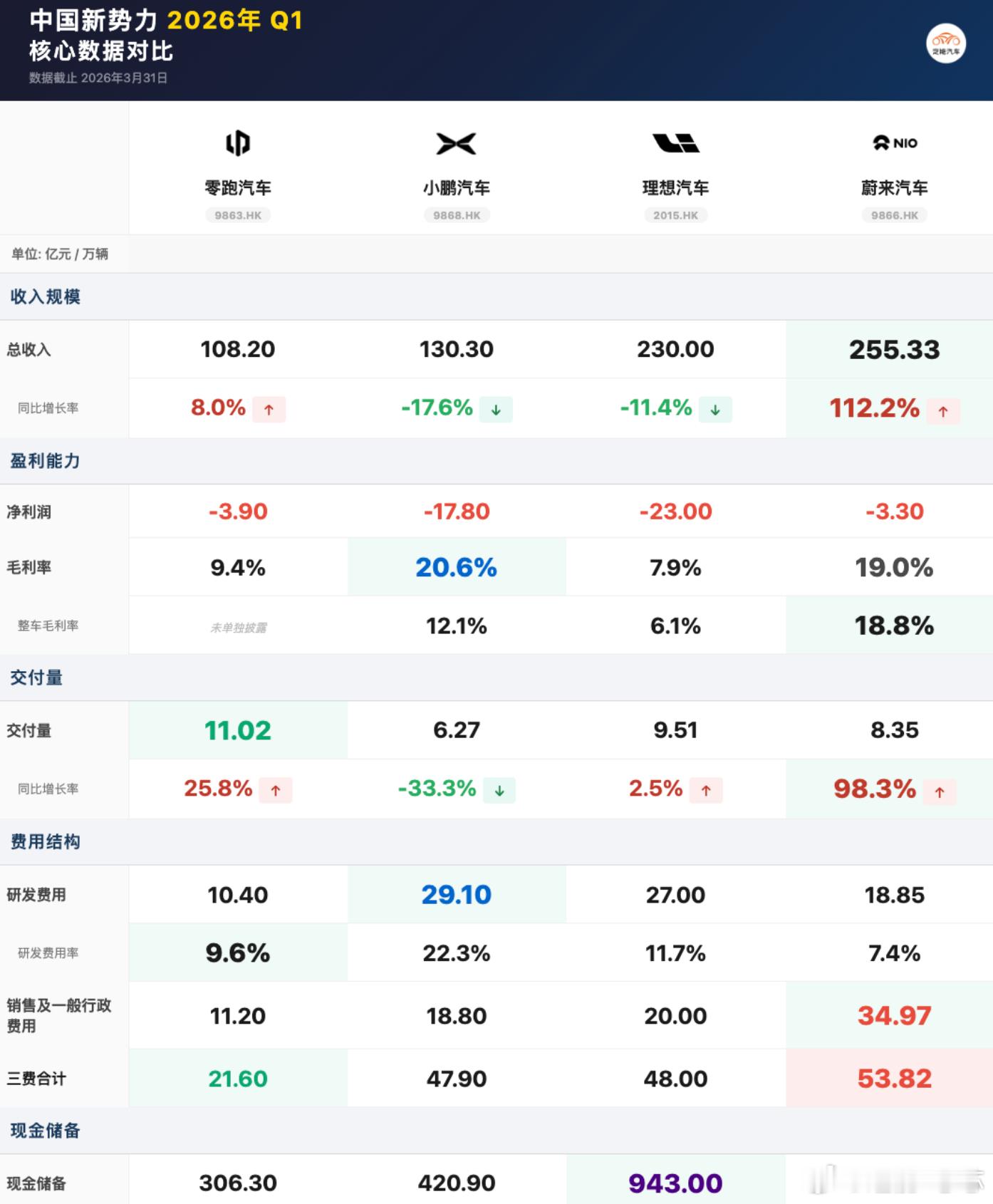Click the 数据截止 2026年3月31日 date line
The image size is (993, 1204).
coord(98,78)
